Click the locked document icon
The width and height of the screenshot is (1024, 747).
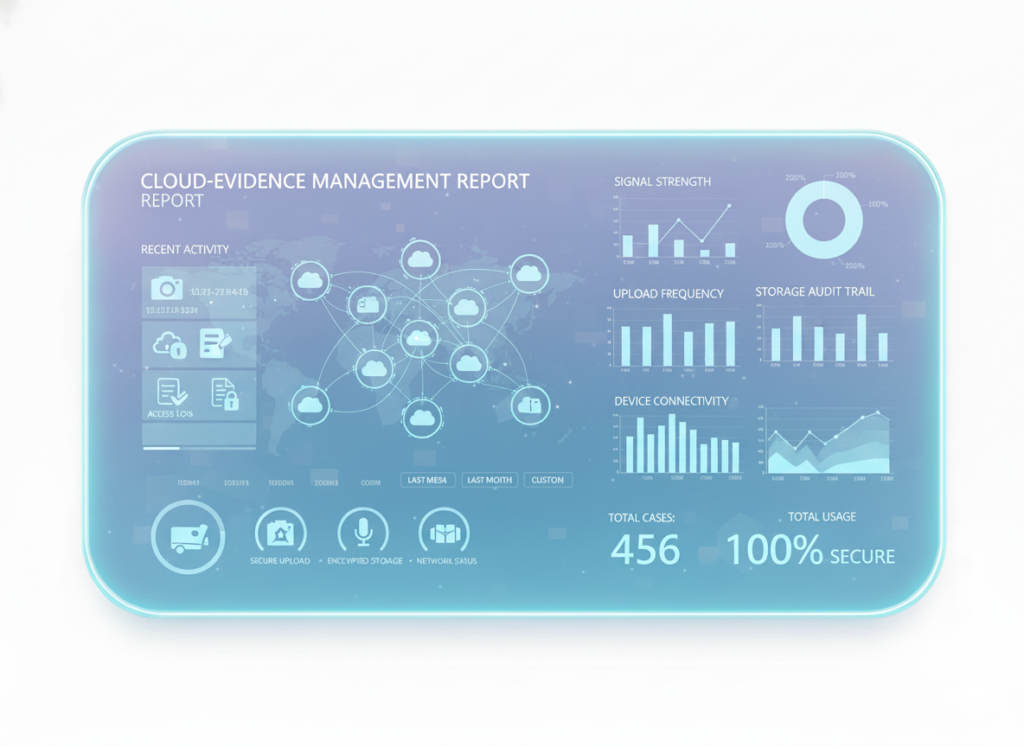pyautogui.click(x=225, y=393)
